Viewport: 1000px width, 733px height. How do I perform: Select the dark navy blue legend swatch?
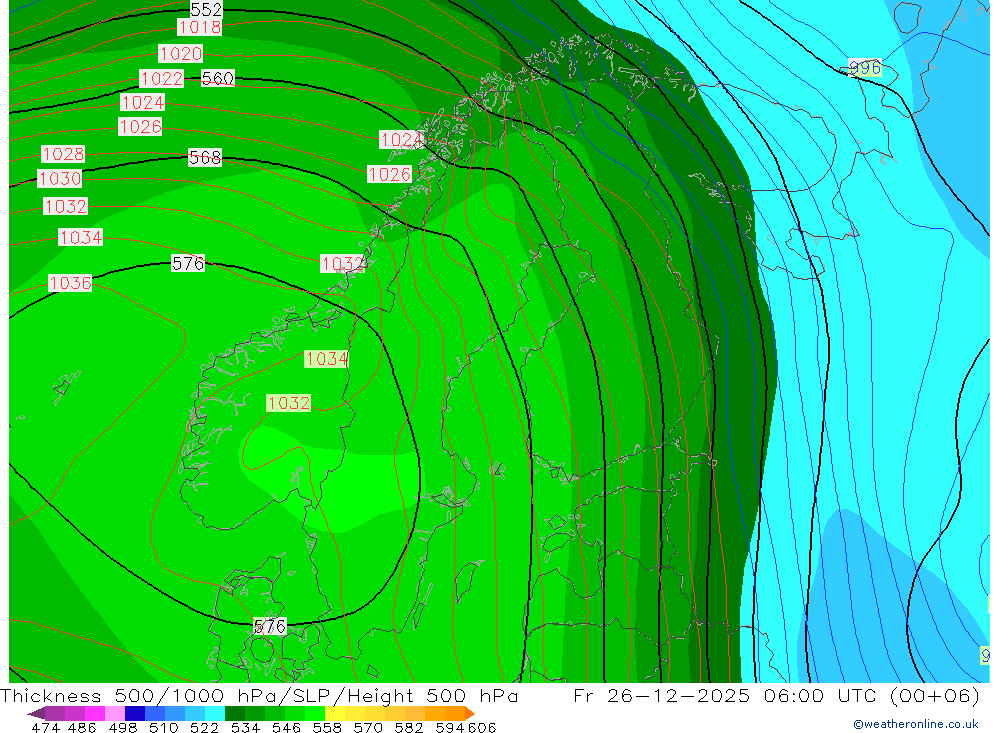(135, 713)
